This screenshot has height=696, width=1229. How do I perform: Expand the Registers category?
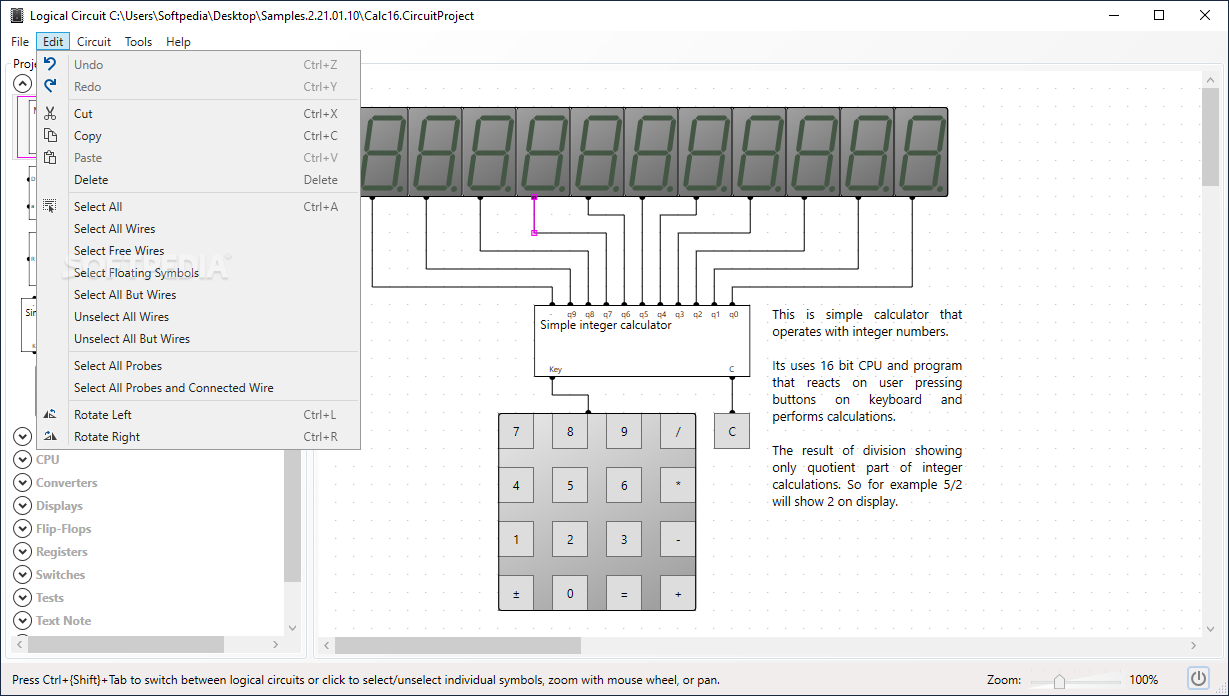tap(22, 552)
